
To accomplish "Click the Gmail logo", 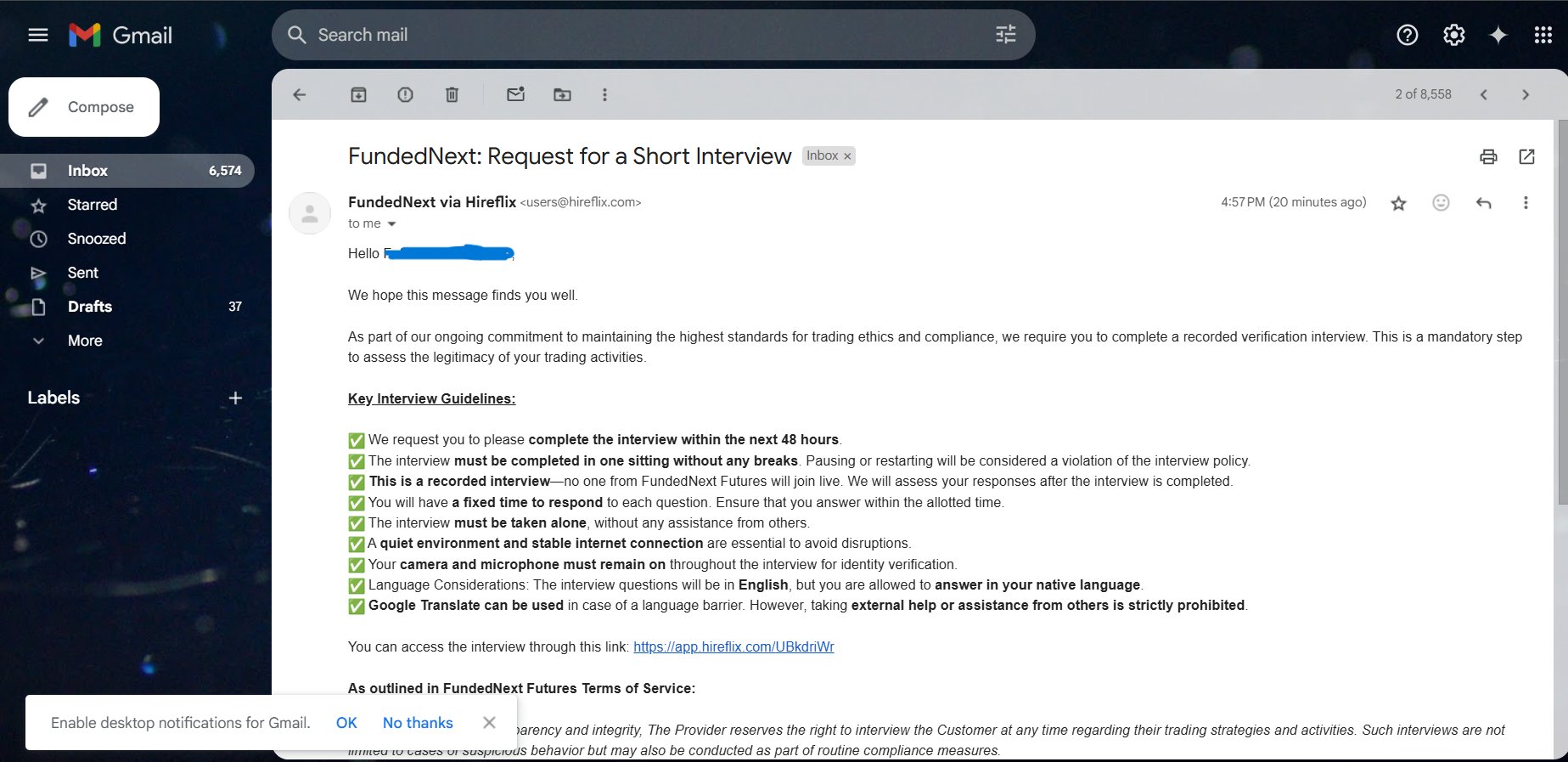I will (121, 35).
